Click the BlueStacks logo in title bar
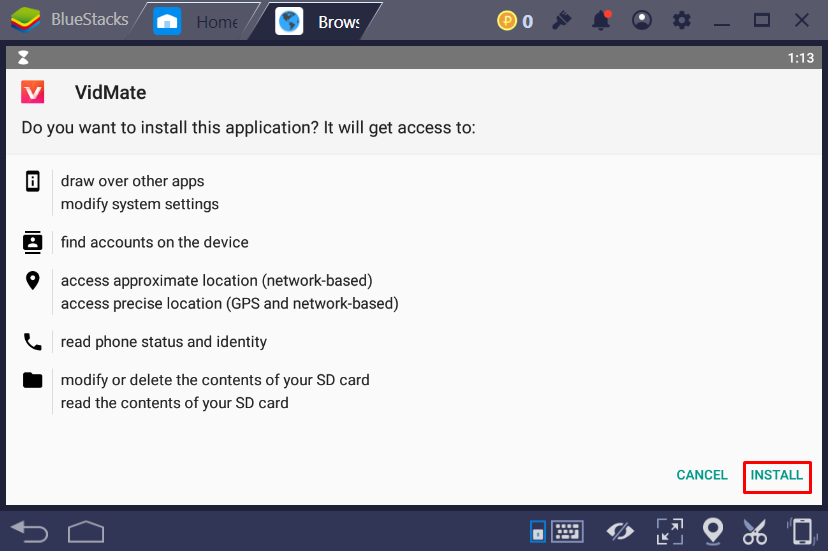This screenshot has height=551, width=828. pos(24,21)
